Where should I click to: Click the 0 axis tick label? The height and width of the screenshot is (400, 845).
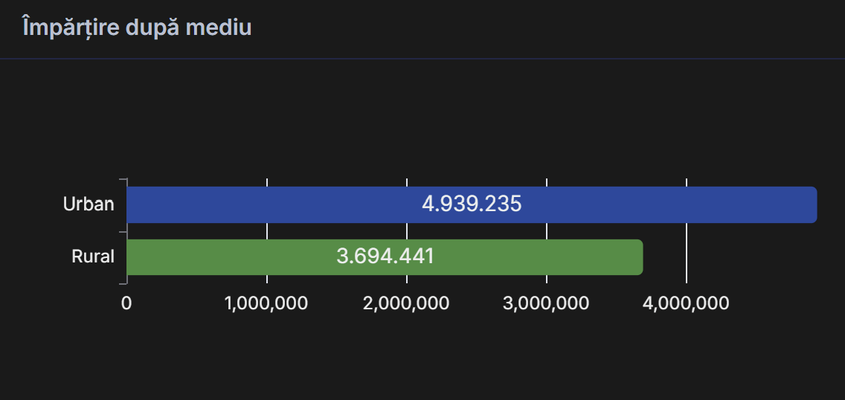(126, 303)
